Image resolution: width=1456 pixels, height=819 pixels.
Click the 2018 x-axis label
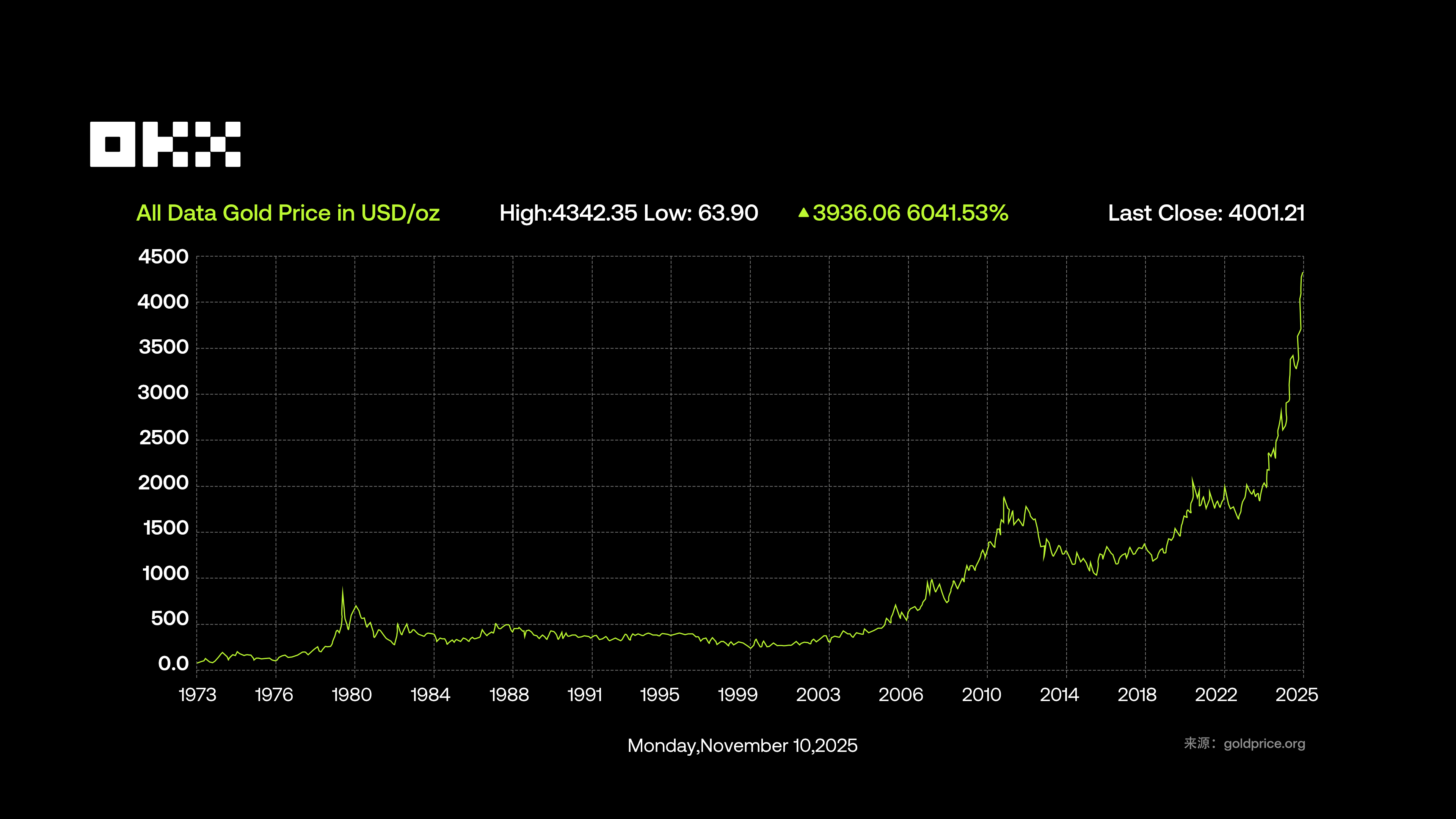point(1137,695)
